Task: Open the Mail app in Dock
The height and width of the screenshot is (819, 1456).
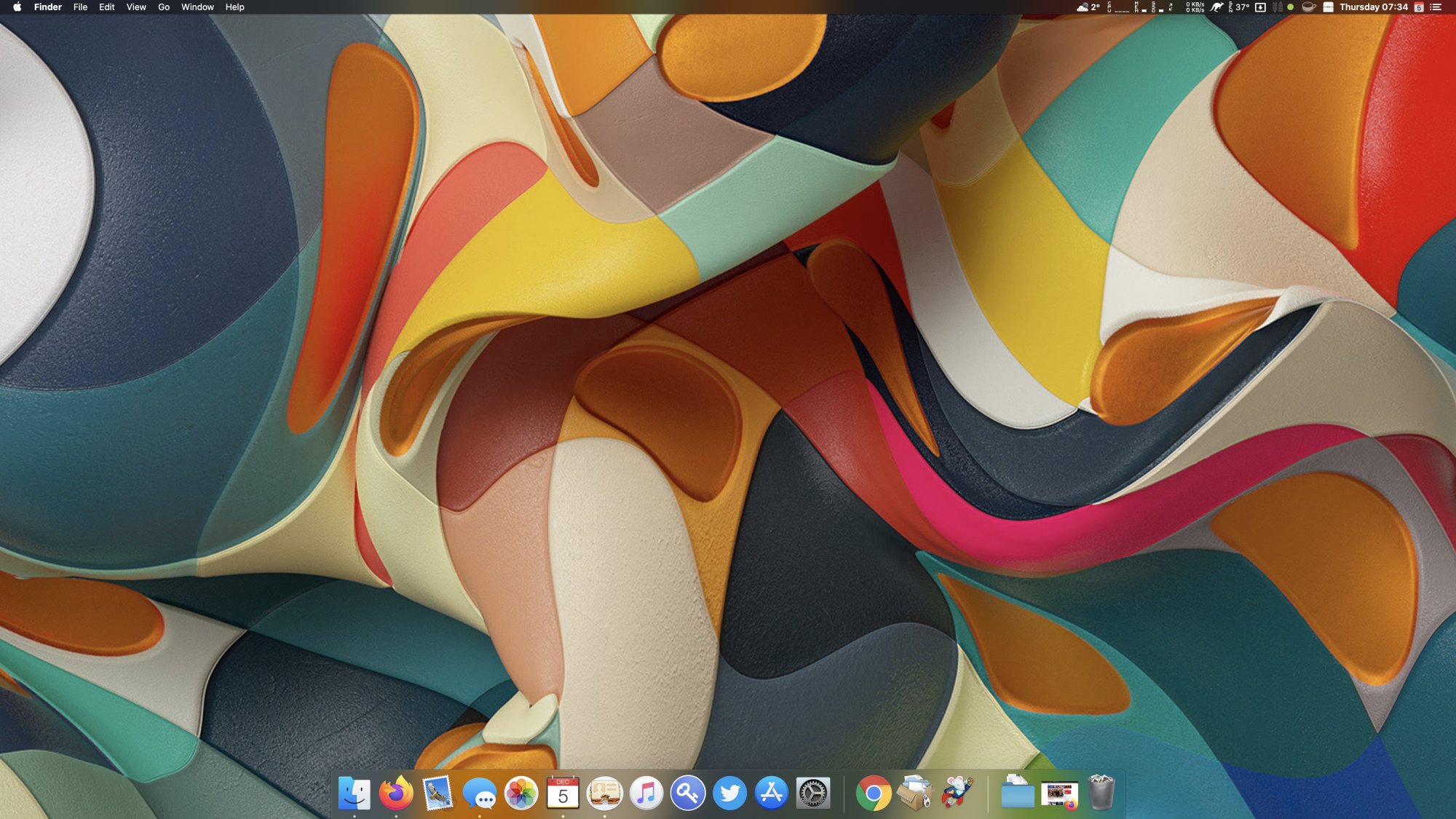Action: (x=438, y=793)
